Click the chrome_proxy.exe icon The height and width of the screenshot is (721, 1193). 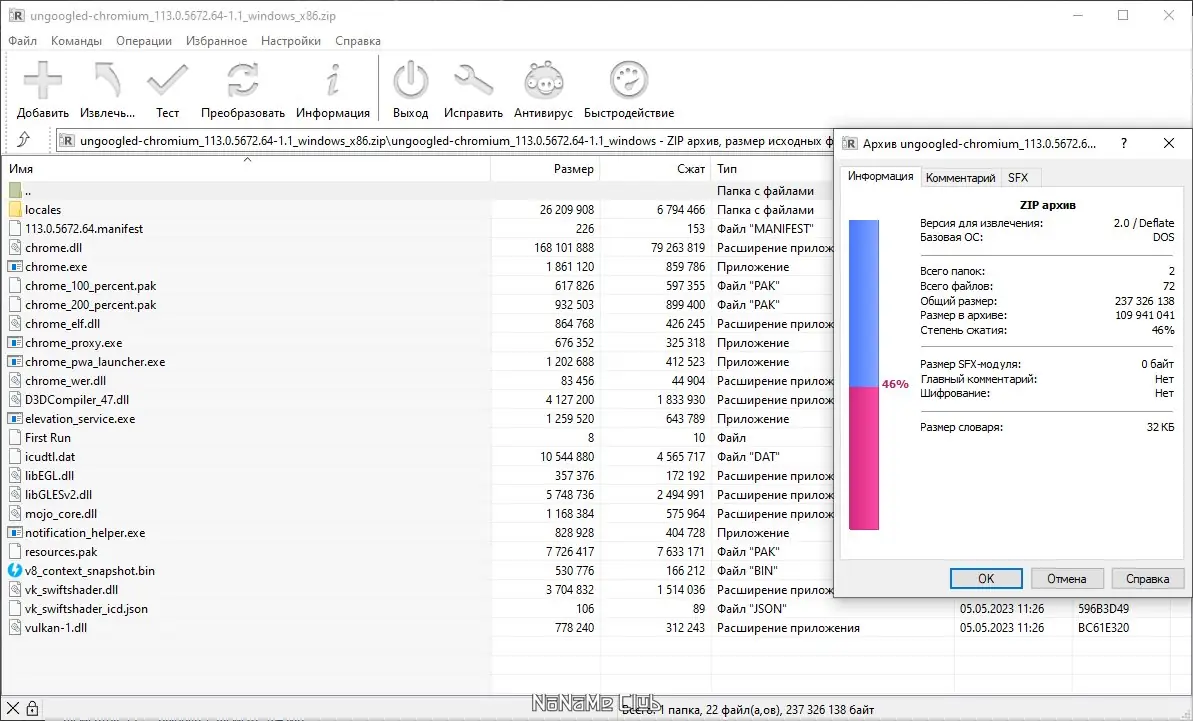point(15,343)
